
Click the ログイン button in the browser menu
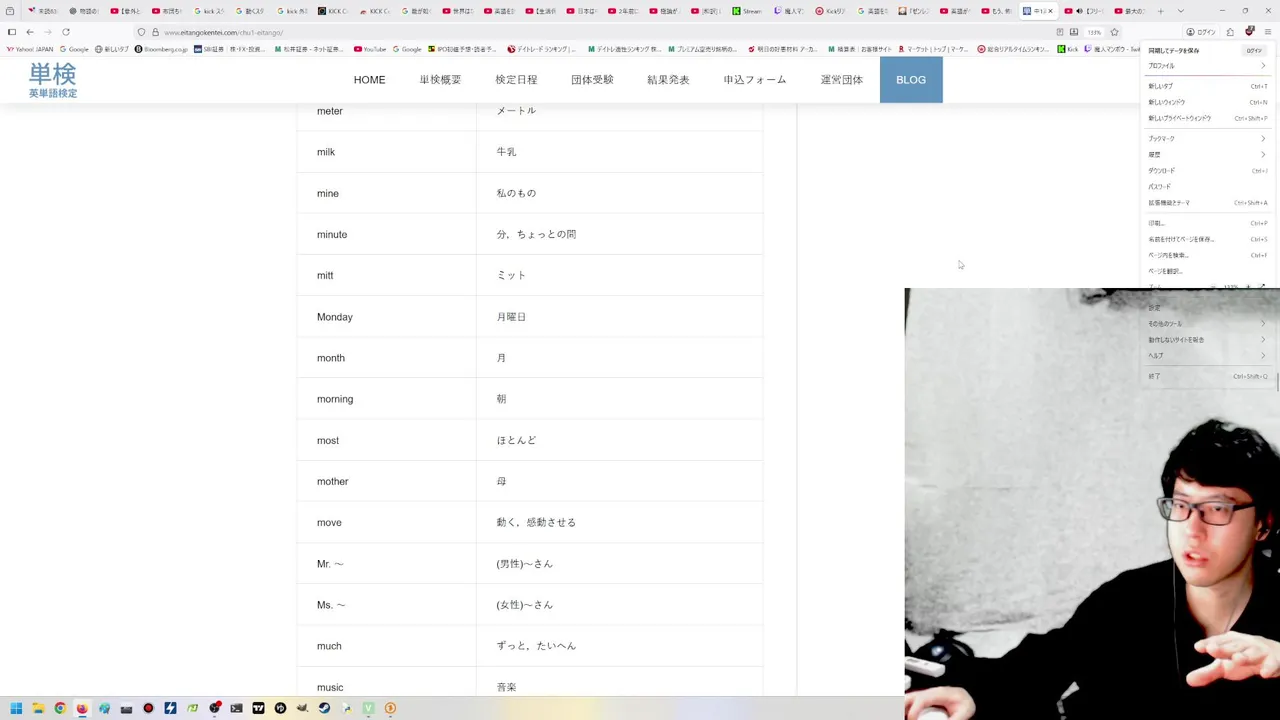(1253, 50)
